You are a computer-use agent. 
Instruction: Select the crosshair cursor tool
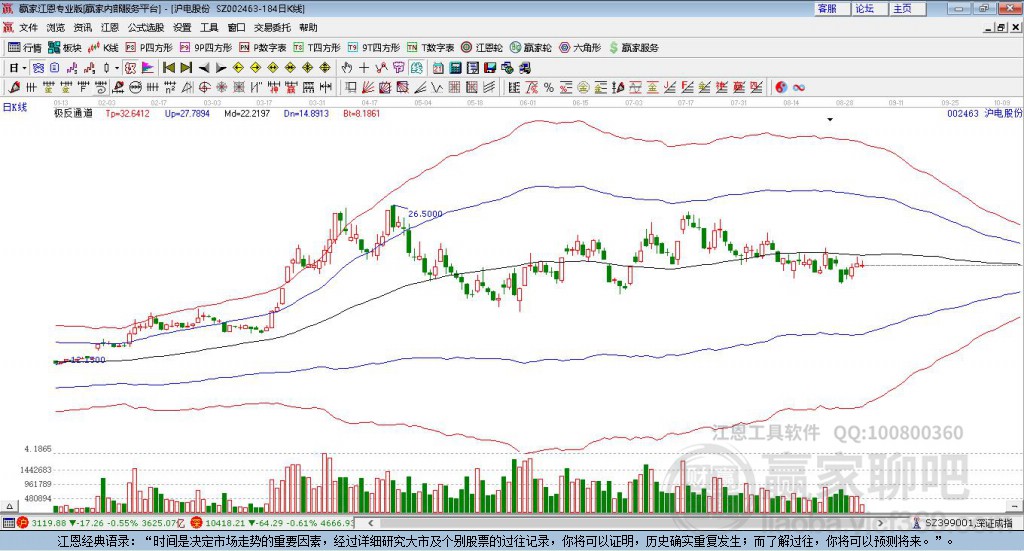pos(364,67)
